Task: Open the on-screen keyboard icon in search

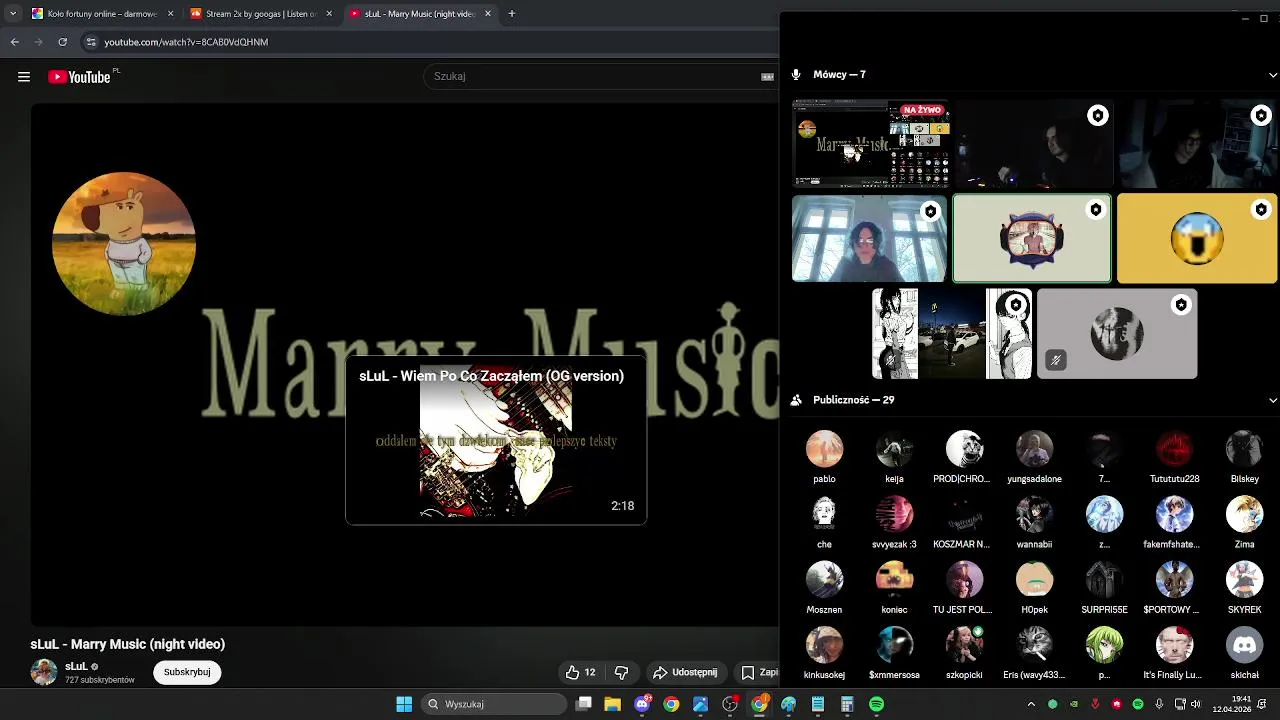Action: [x=768, y=76]
